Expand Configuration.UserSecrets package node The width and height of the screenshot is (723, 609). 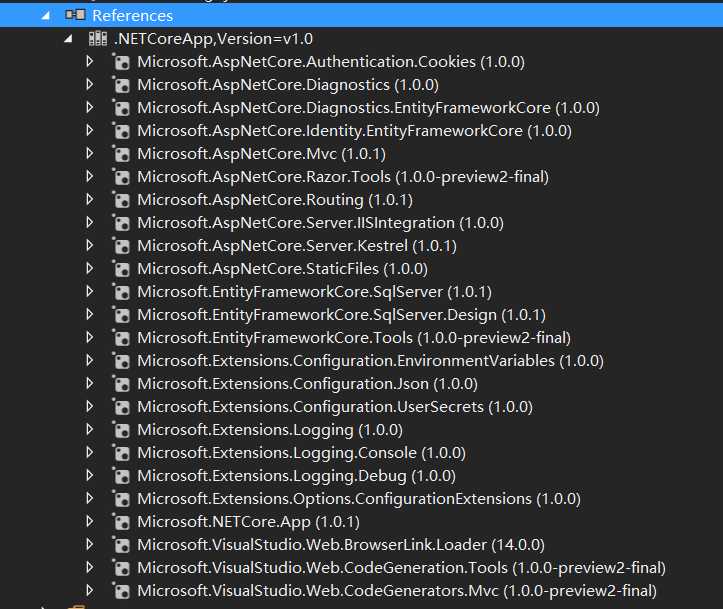click(90, 407)
